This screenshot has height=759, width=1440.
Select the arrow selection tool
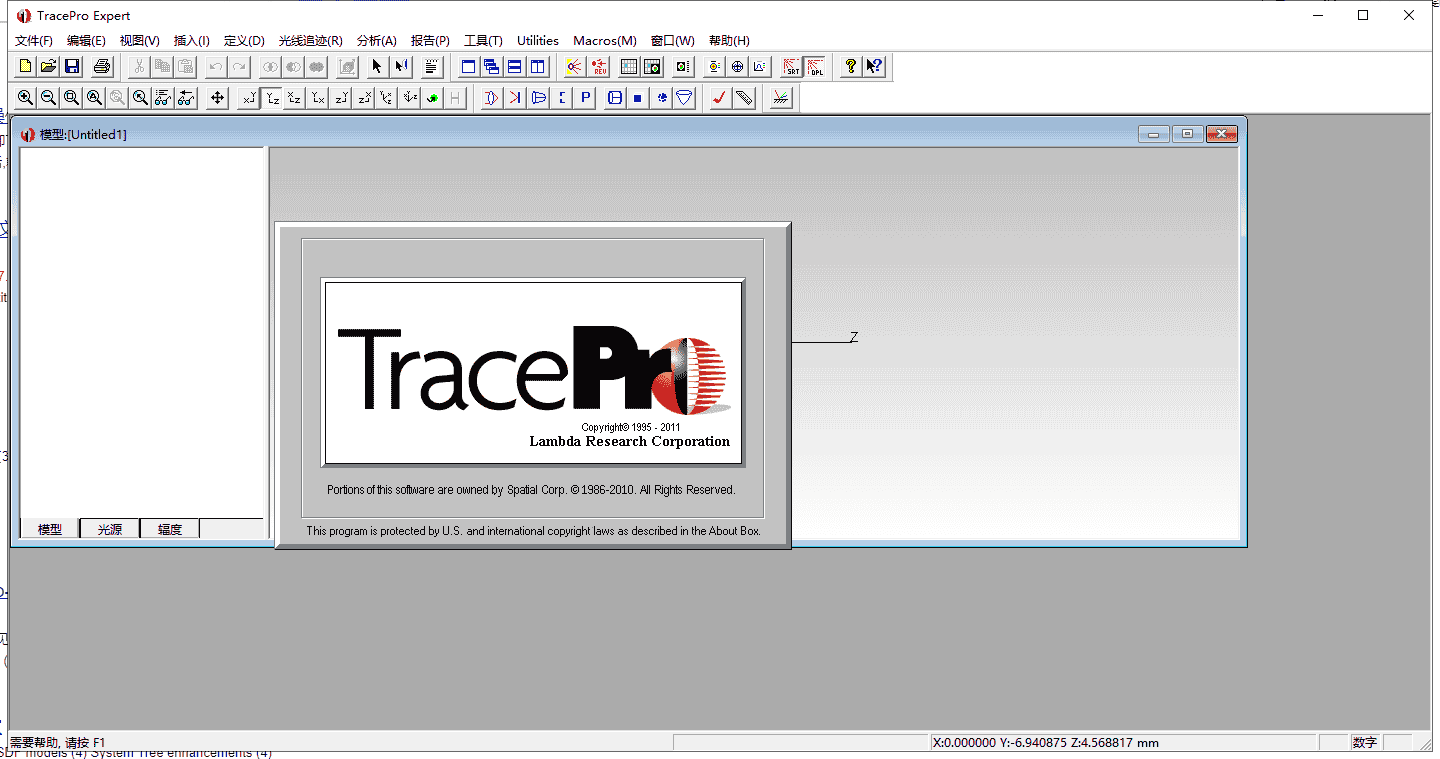(376, 66)
